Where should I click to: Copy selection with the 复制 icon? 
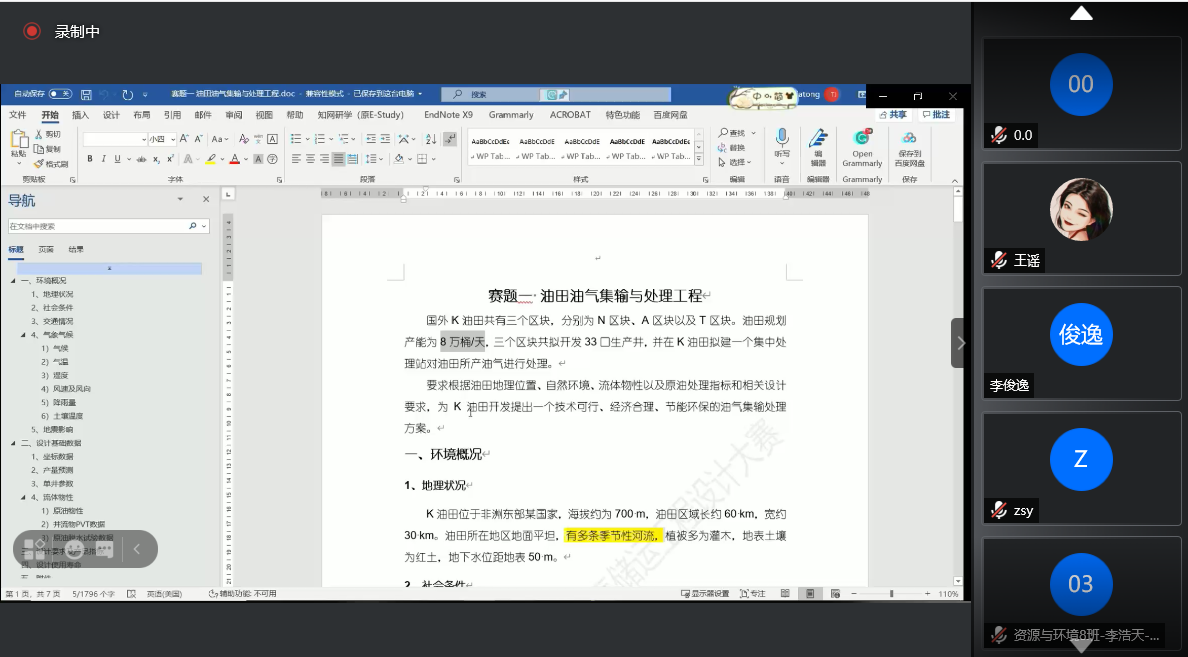(x=47, y=149)
